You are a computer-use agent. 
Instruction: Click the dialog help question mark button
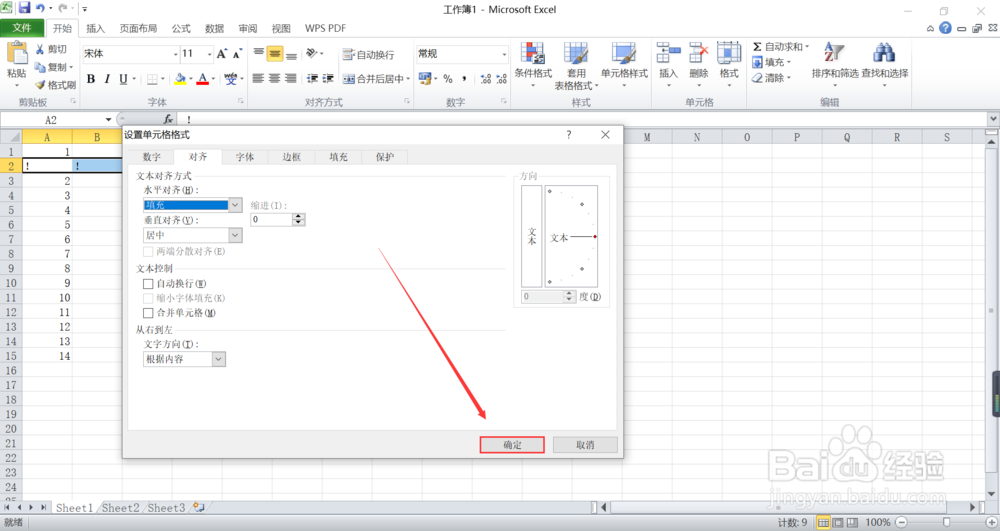pyautogui.click(x=568, y=135)
